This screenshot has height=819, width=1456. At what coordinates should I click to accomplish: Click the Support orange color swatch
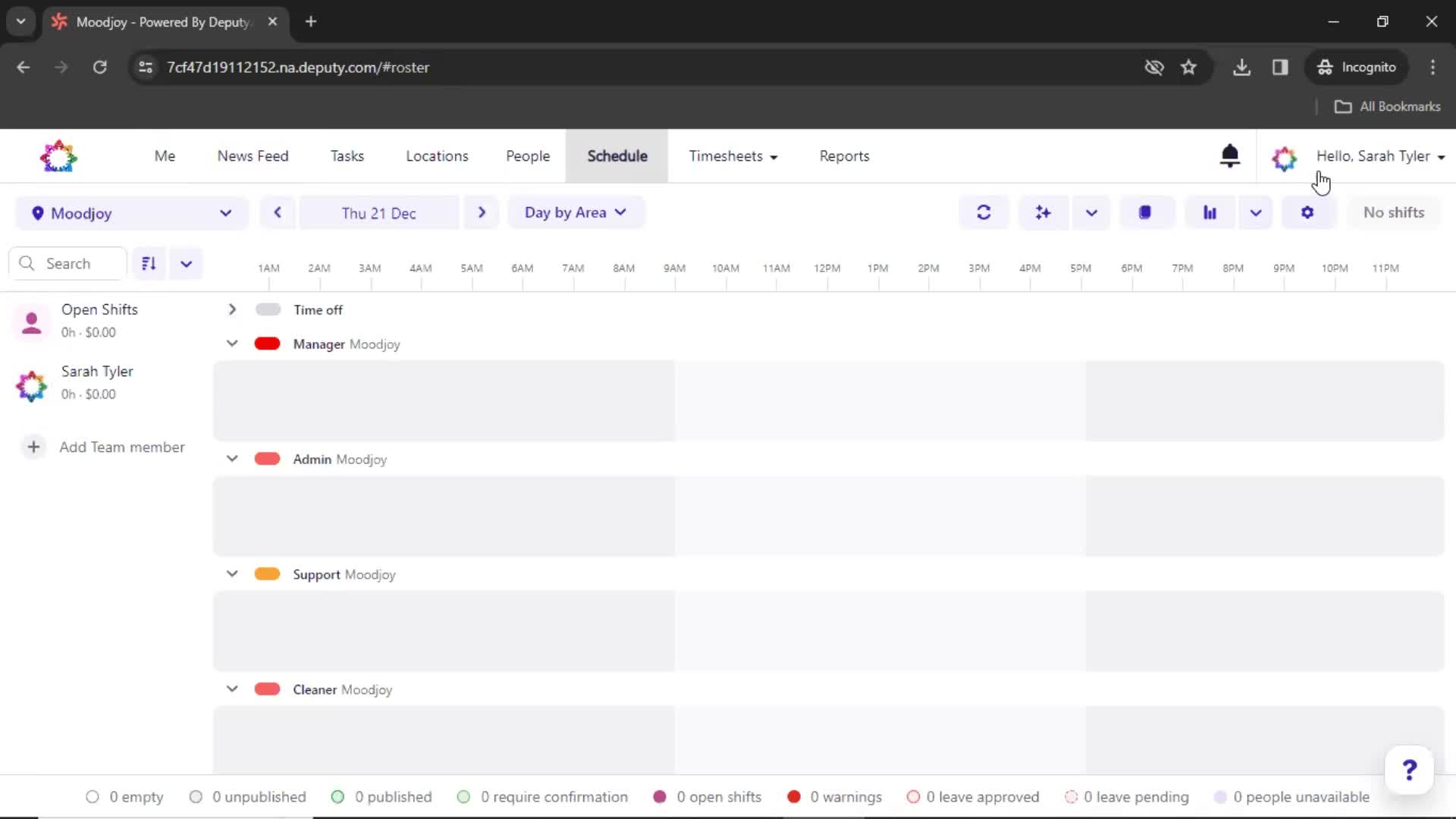[268, 574]
